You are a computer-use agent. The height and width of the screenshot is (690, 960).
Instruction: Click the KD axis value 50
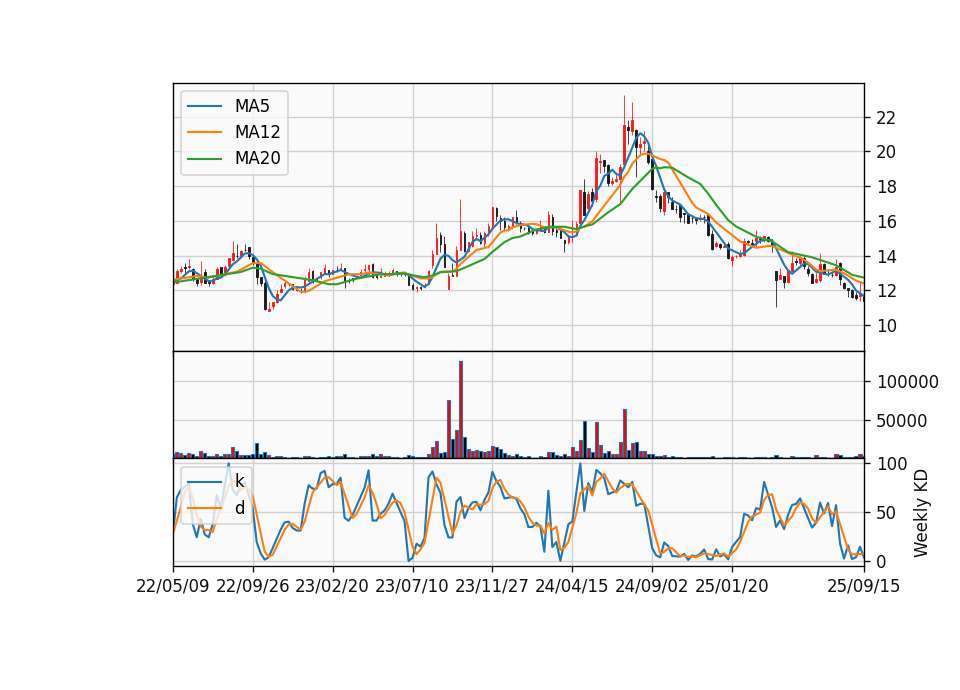[x=887, y=512]
